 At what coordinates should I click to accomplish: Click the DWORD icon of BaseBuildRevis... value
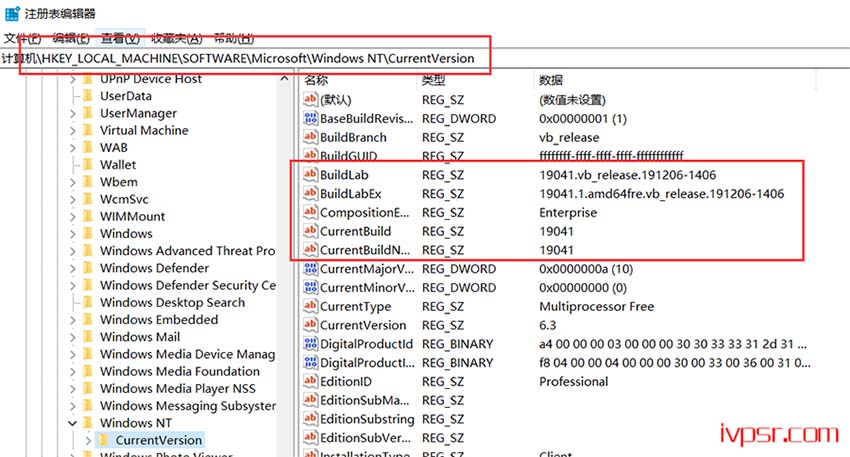coord(310,118)
